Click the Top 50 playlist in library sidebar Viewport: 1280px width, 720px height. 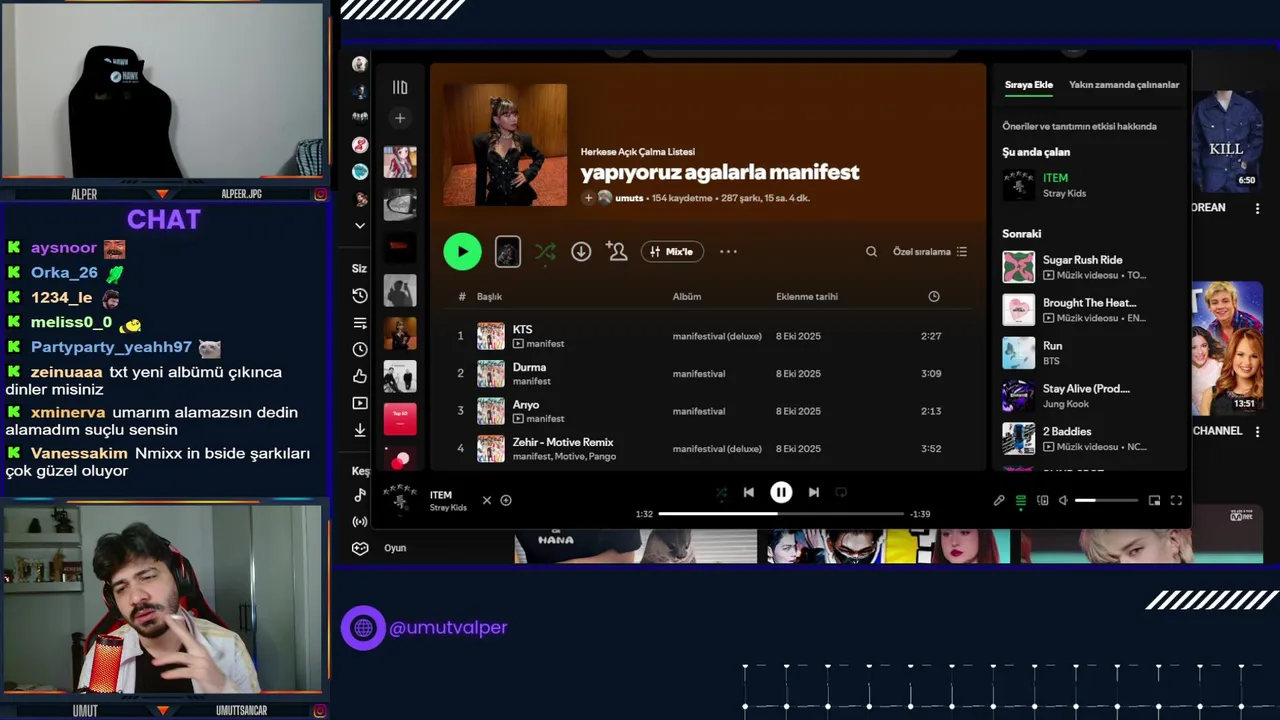(x=400, y=419)
